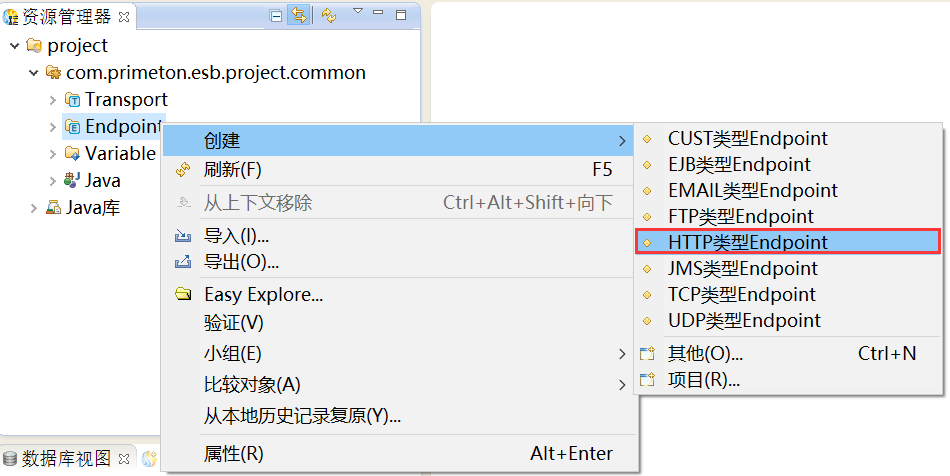Collapse com.primeton.esb.project.common node

click(x=33, y=73)
